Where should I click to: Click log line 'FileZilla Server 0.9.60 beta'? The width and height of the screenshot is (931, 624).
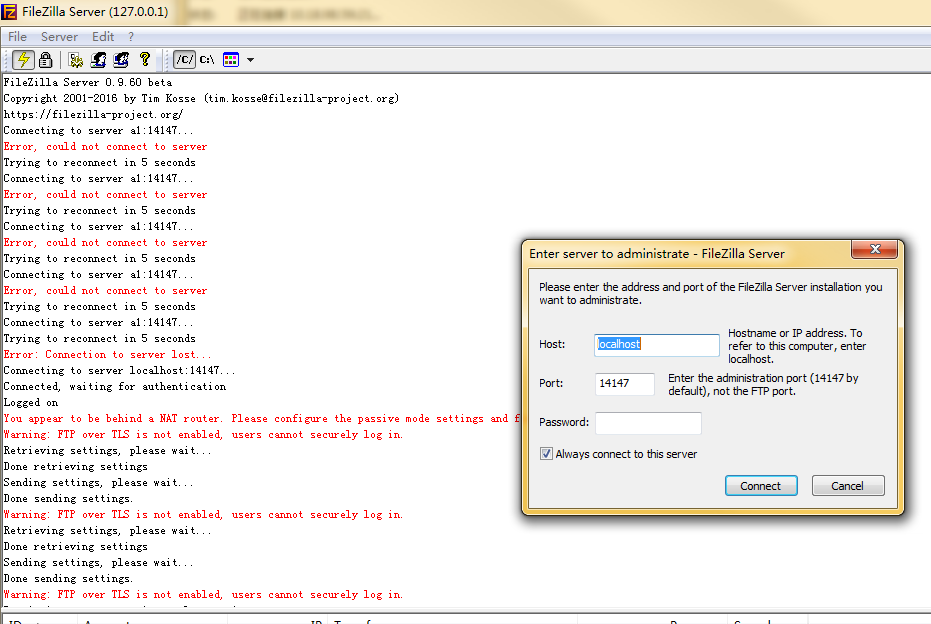88,83
